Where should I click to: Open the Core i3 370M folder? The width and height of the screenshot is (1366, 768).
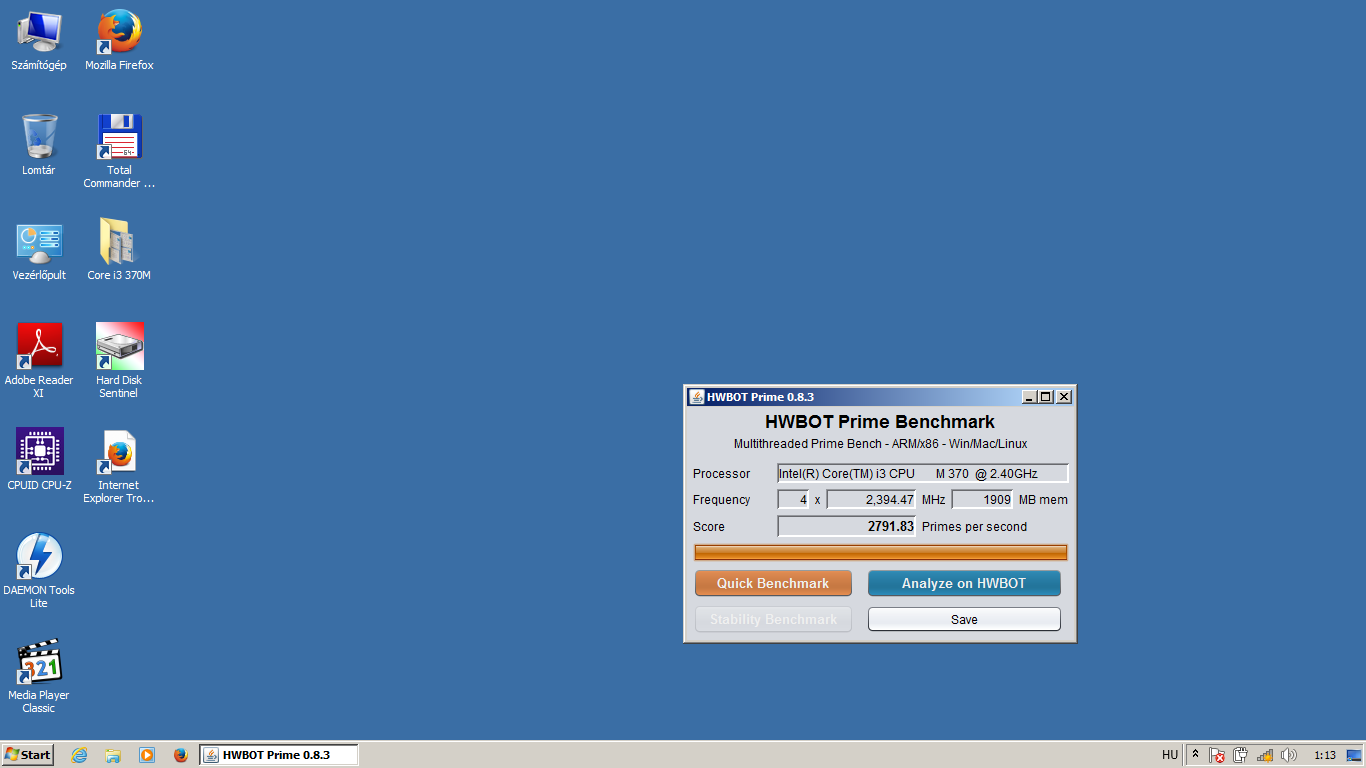click(119, 250)
